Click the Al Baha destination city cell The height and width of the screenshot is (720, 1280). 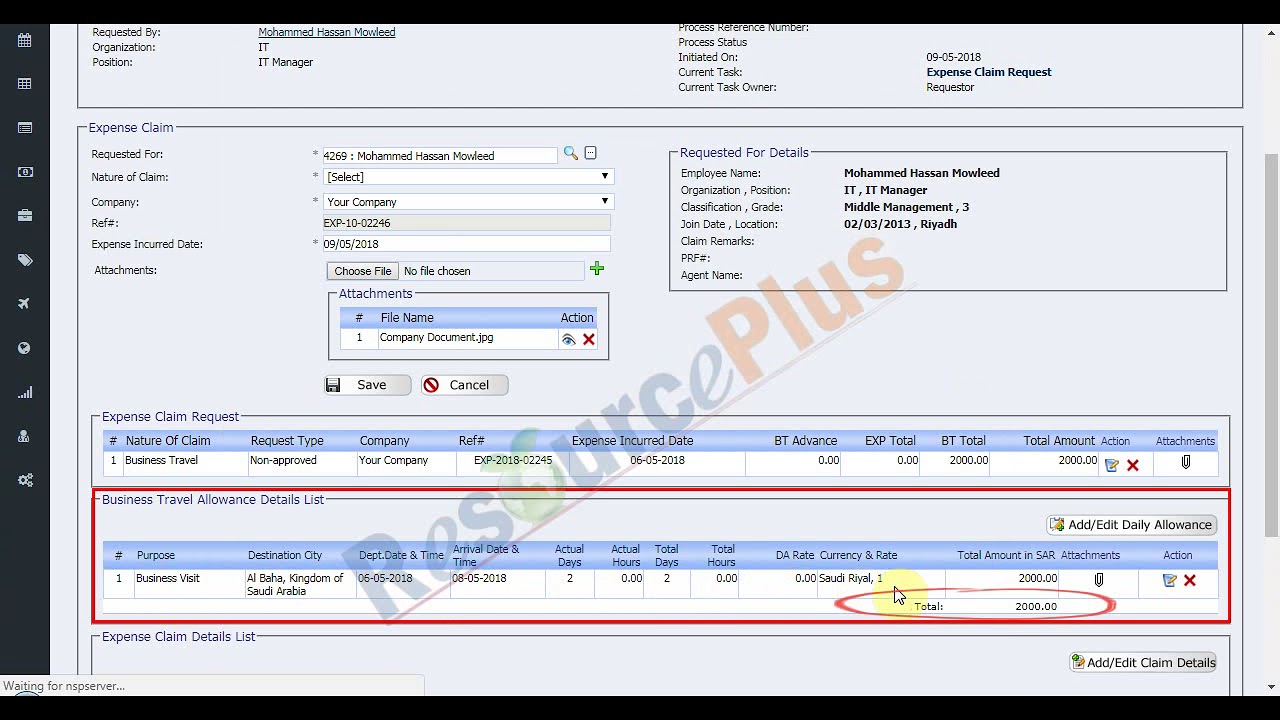coord(301,585)
